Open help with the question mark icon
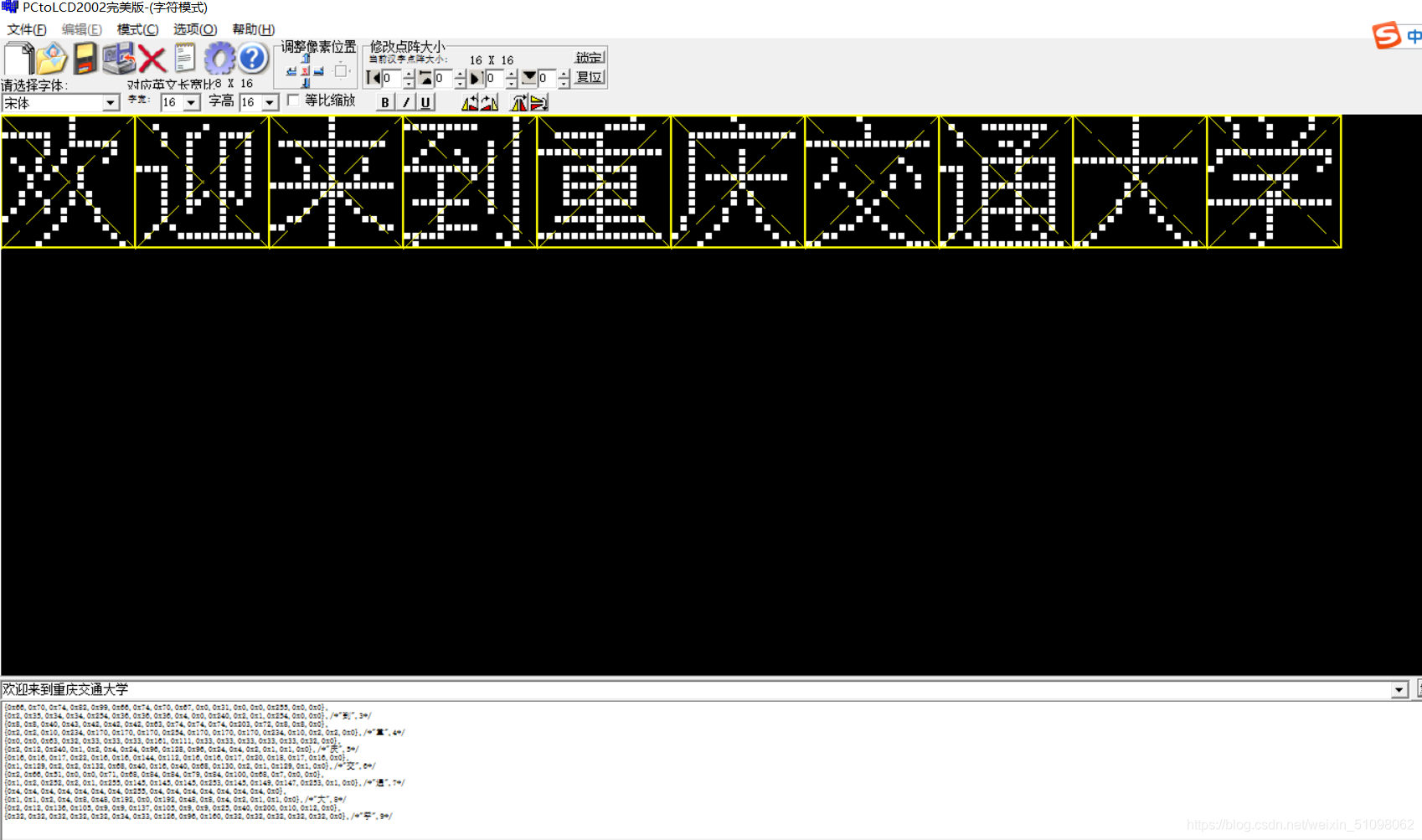 coord(252,59)
